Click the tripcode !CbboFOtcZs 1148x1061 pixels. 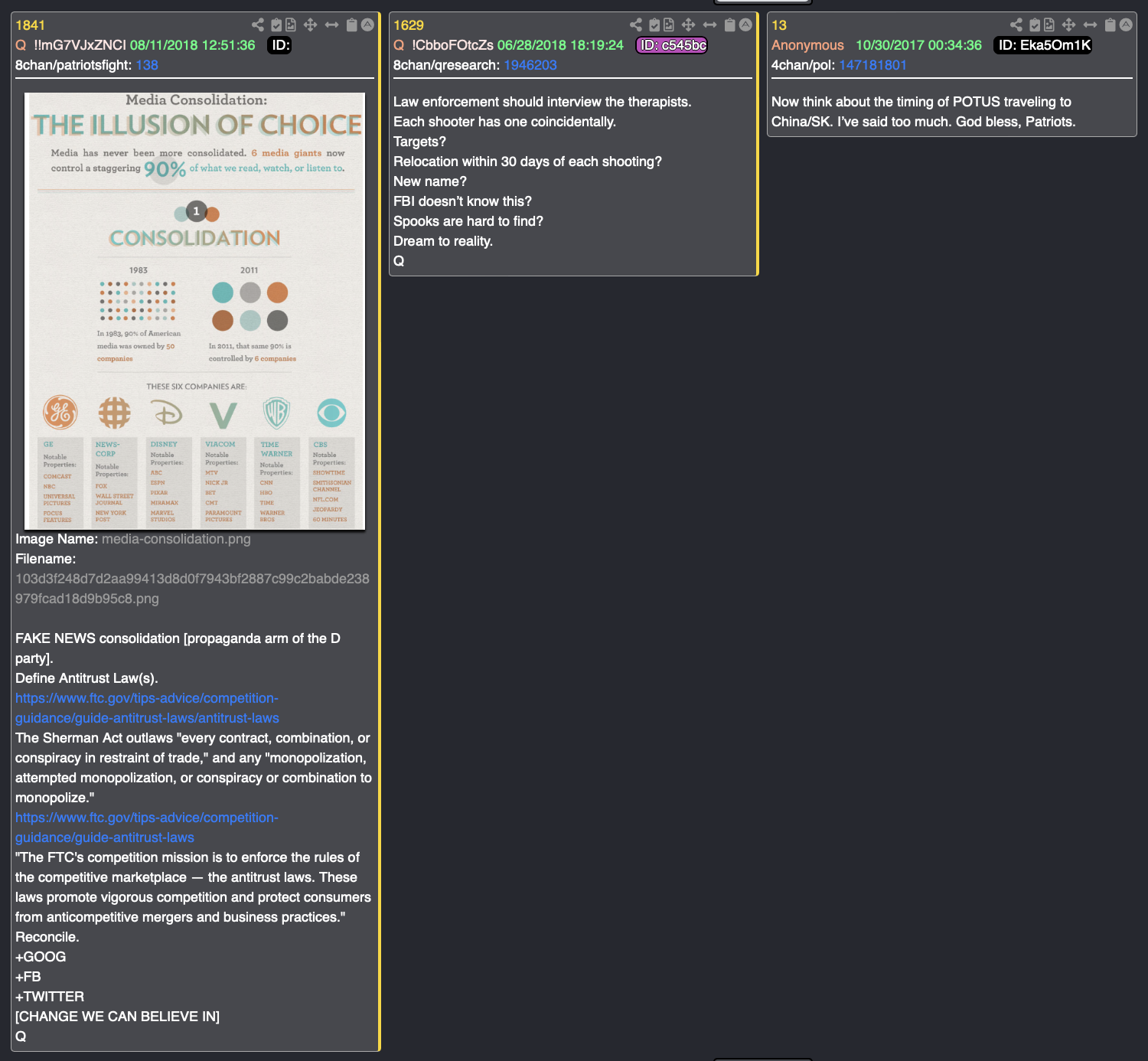pos(452,45)
